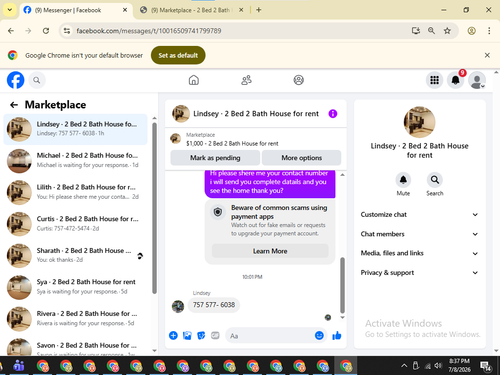Open the Facebook logo home link

pyautogui.click(x=16, y=80)
